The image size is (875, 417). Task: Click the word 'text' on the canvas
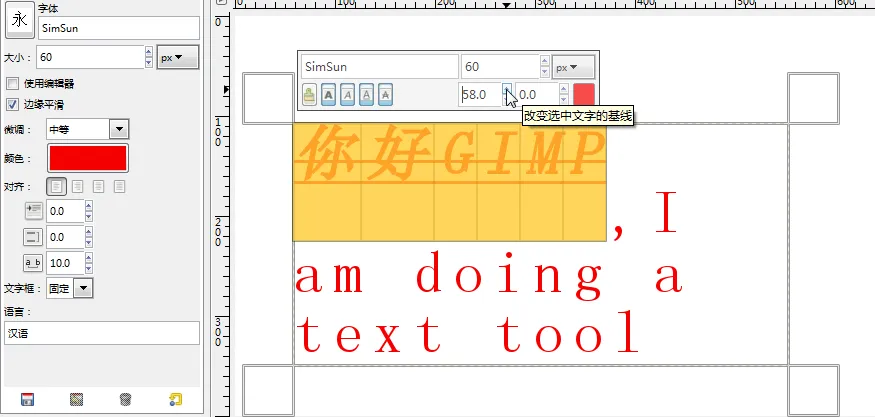[368, 335]
